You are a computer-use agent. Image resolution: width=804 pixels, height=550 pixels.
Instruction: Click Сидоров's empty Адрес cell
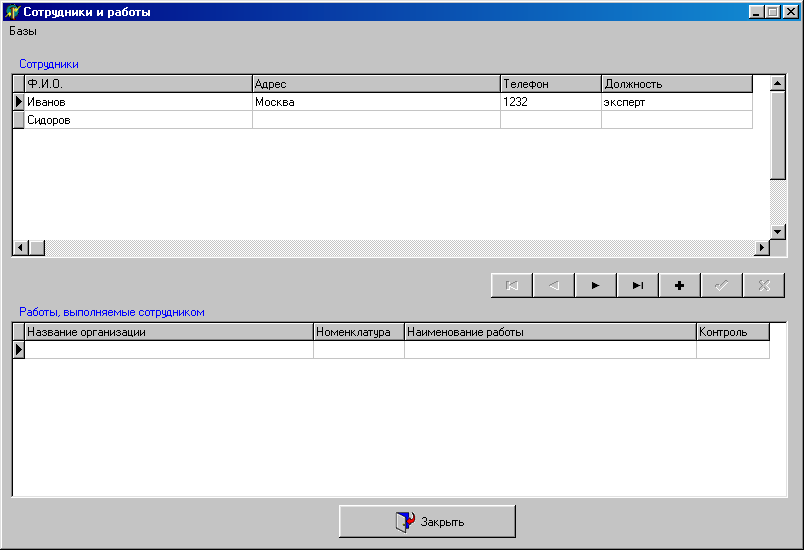[376, 120]
